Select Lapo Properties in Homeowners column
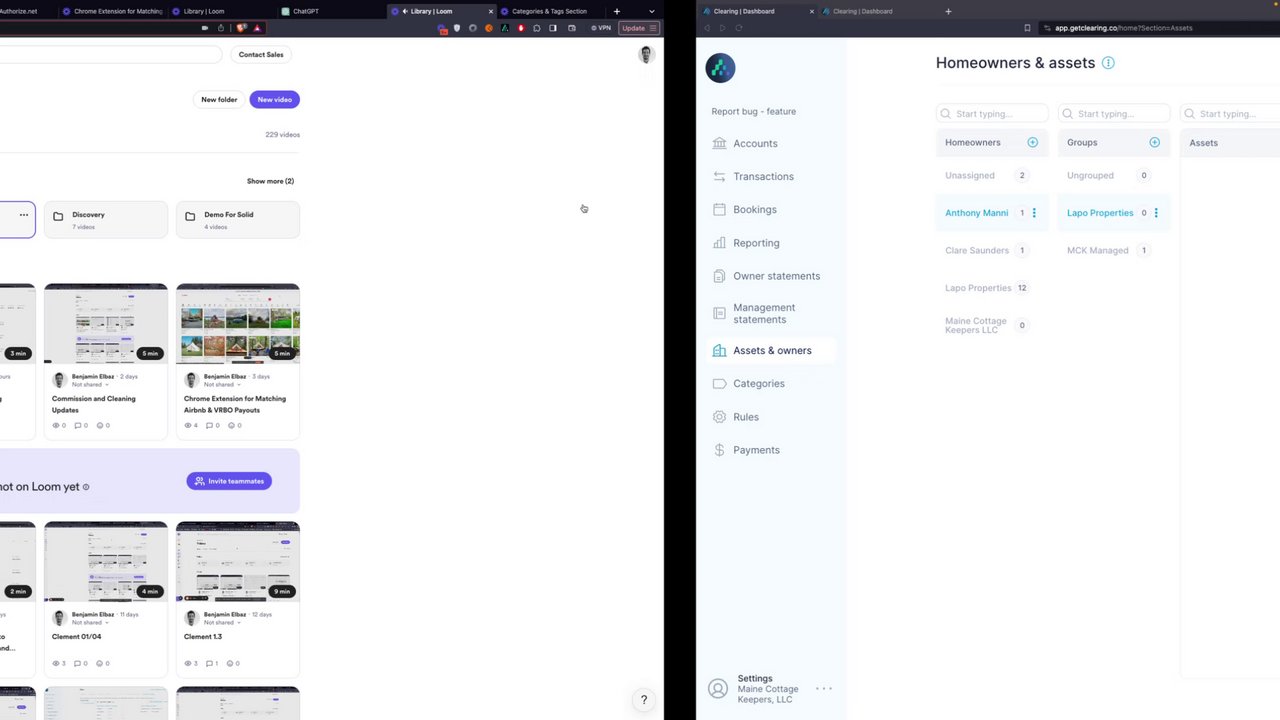Viewport: 1280px width, 720px height. pyautogui.click(x=992, y=288)
